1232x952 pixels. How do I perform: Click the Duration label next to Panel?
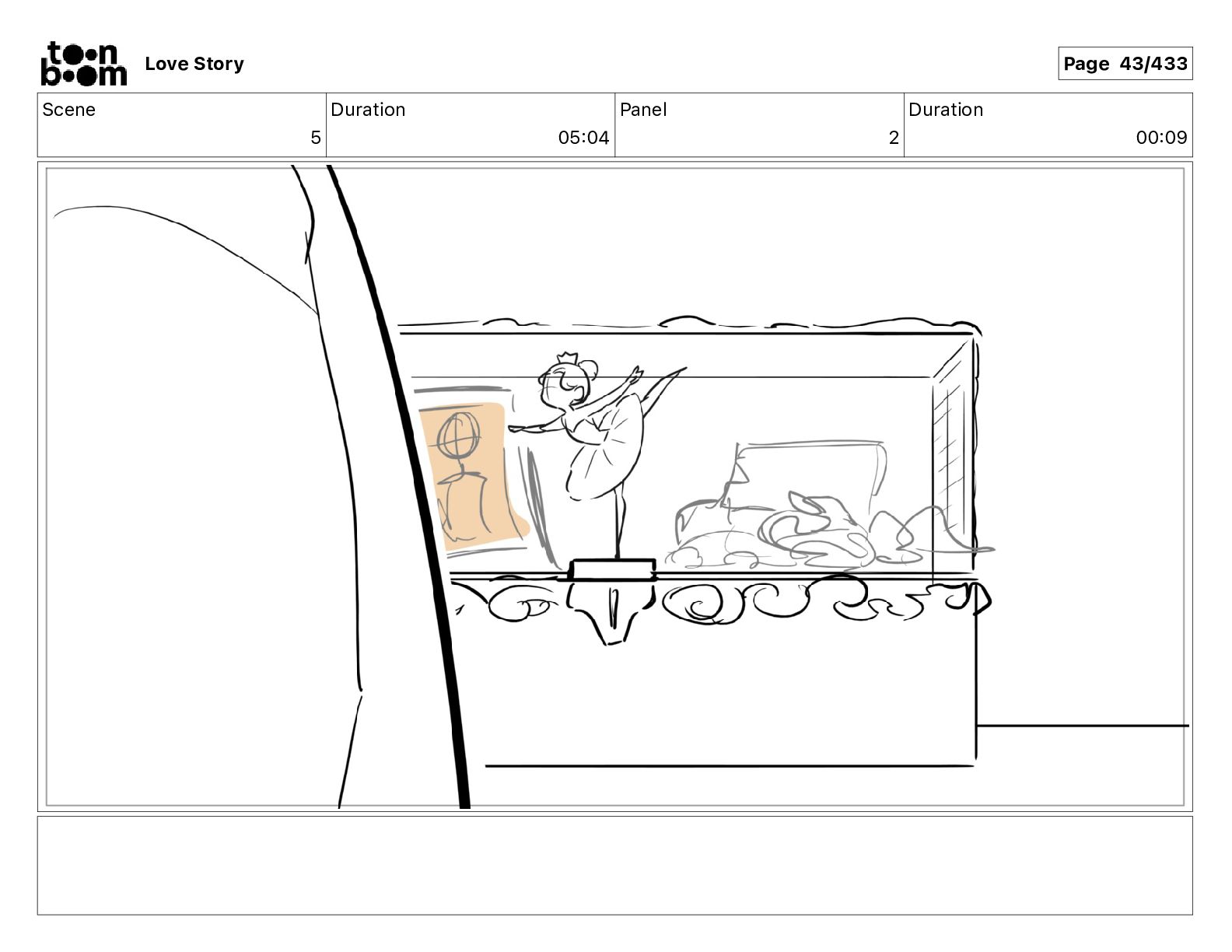(x=946, y=110)
